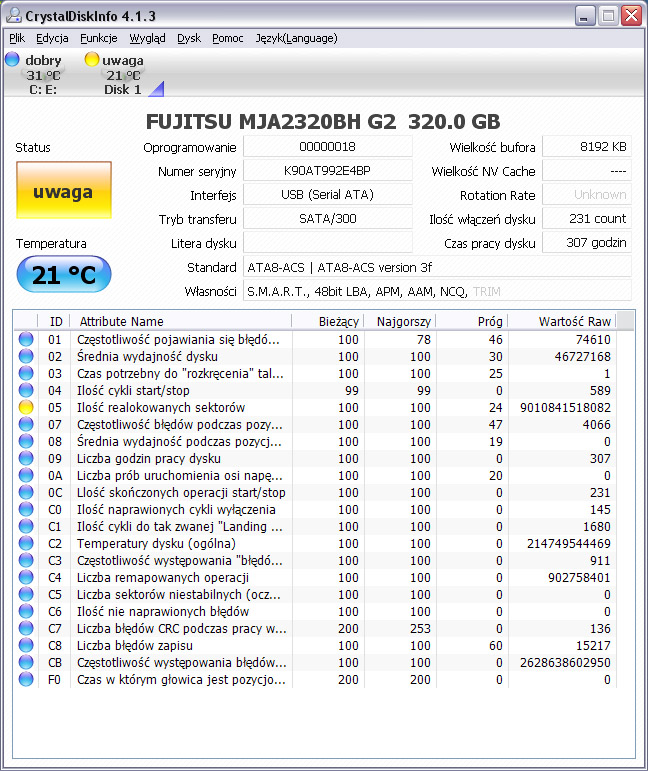Open the Dysk menu
The image size is (648, 771).
coord(189,38)
